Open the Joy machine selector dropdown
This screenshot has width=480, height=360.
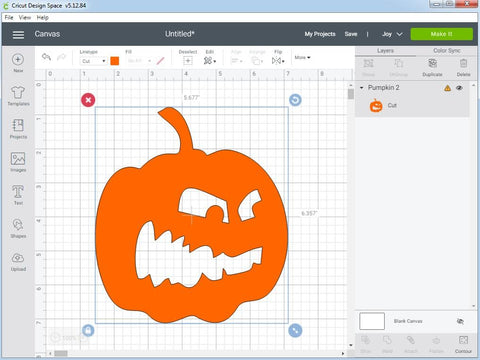(392, 34)
